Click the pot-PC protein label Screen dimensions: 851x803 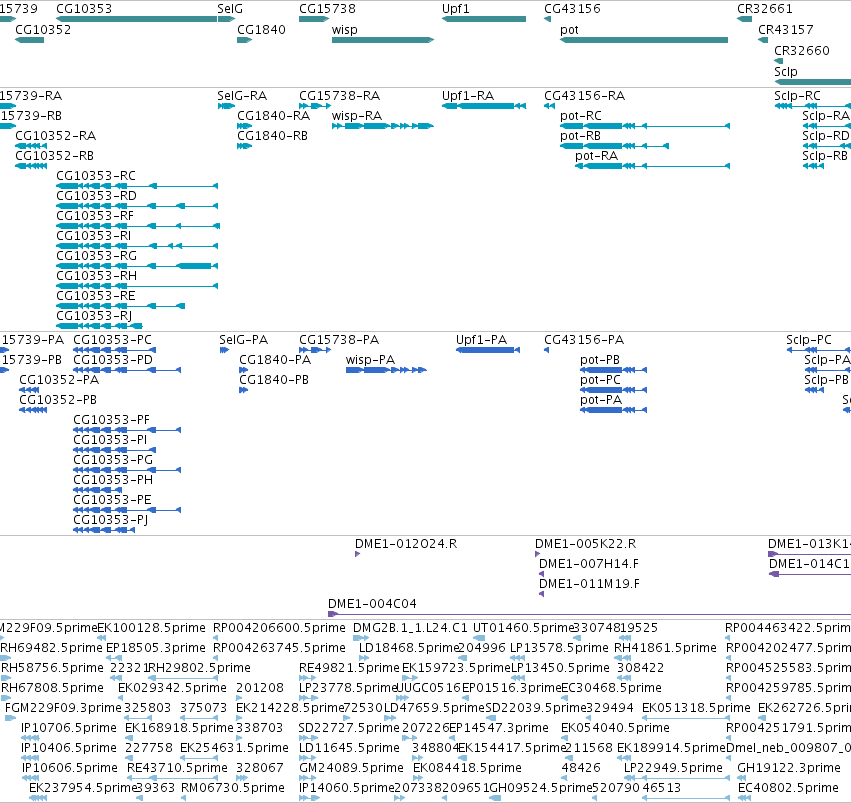pos(600,380)
